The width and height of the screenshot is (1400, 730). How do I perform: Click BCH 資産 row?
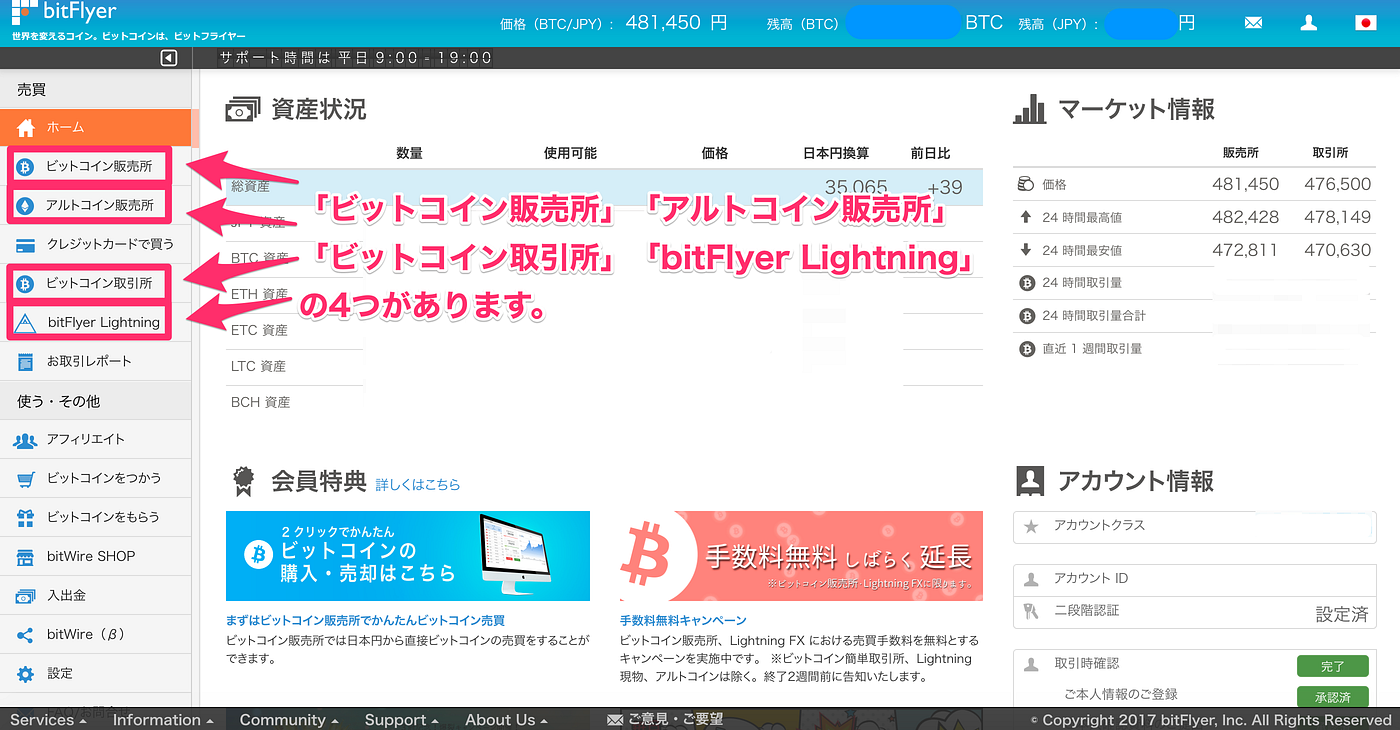click(604, 402)
